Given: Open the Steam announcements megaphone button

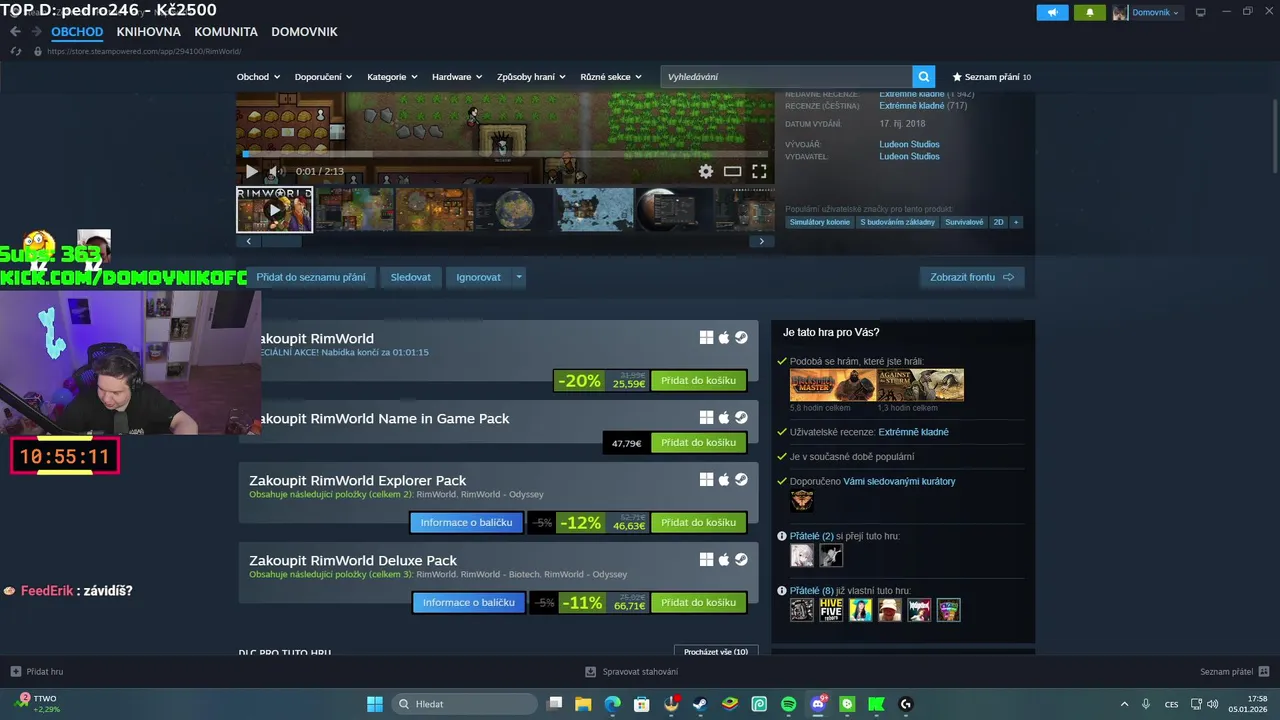Looking at the screenshot, I should pos(1052,12).
